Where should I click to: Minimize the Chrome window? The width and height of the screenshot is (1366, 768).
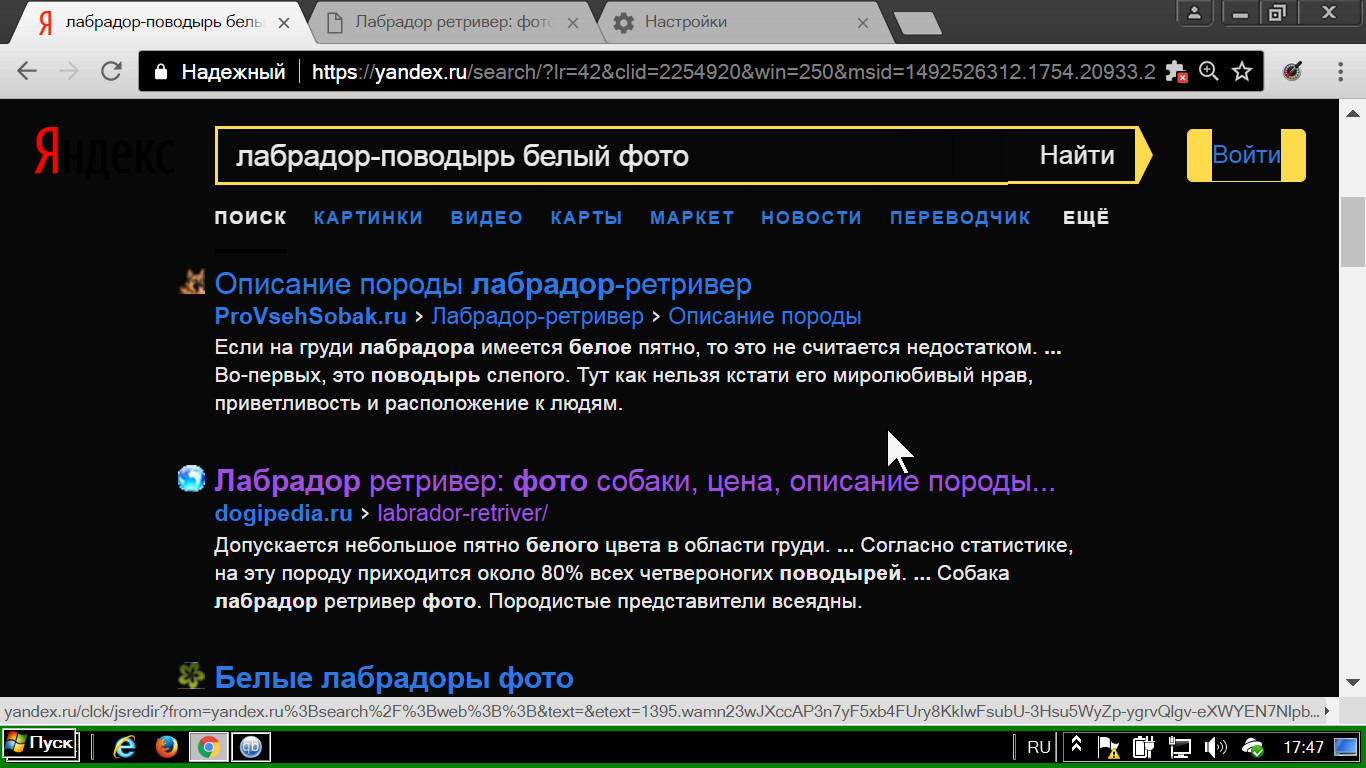coord(1241,13)
